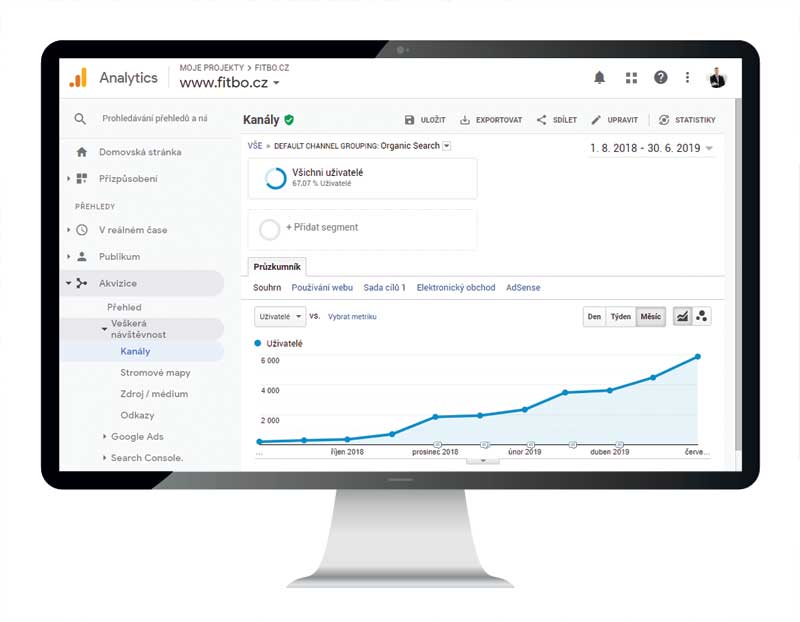Click the Uložit button label
The width and height of the screenshot is (800, 622).
pos(433,120)
